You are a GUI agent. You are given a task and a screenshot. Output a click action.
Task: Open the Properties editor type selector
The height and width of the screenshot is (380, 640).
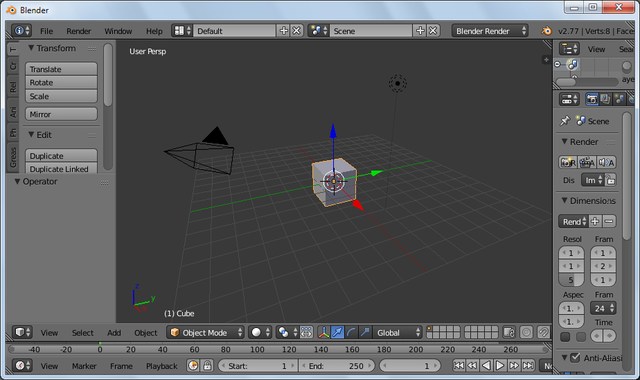pos(569,99)
